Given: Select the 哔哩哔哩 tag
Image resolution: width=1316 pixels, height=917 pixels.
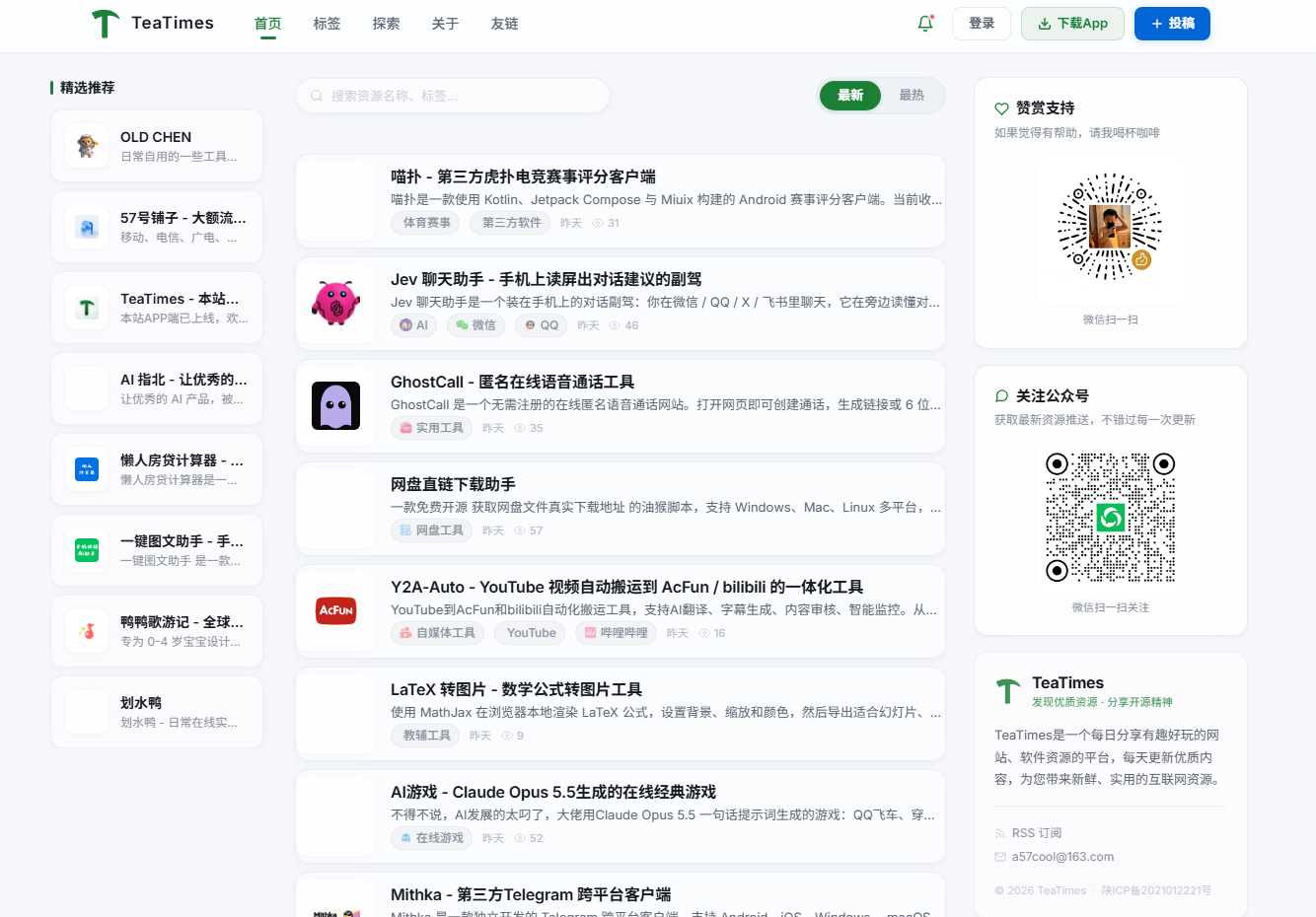Looking at the screenshot, I should (x=617, y=633).
